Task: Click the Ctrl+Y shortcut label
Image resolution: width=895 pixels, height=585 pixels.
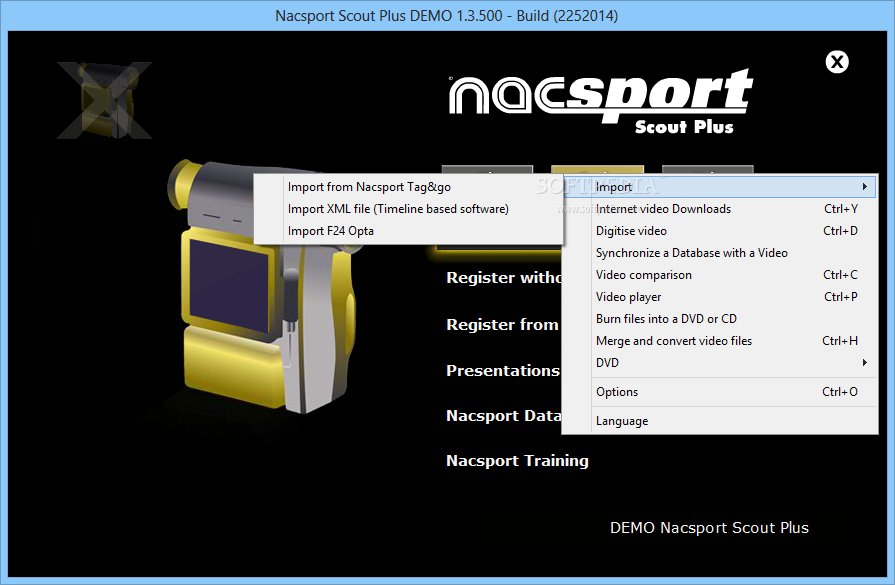Action: point(841,209)
